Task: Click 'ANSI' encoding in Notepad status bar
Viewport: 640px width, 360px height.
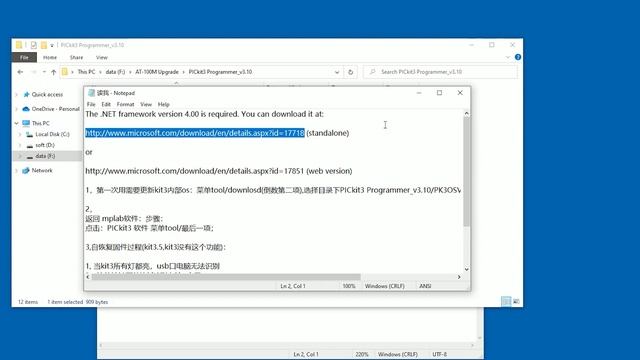Action: pyautogui.click(x=425, y=286)
